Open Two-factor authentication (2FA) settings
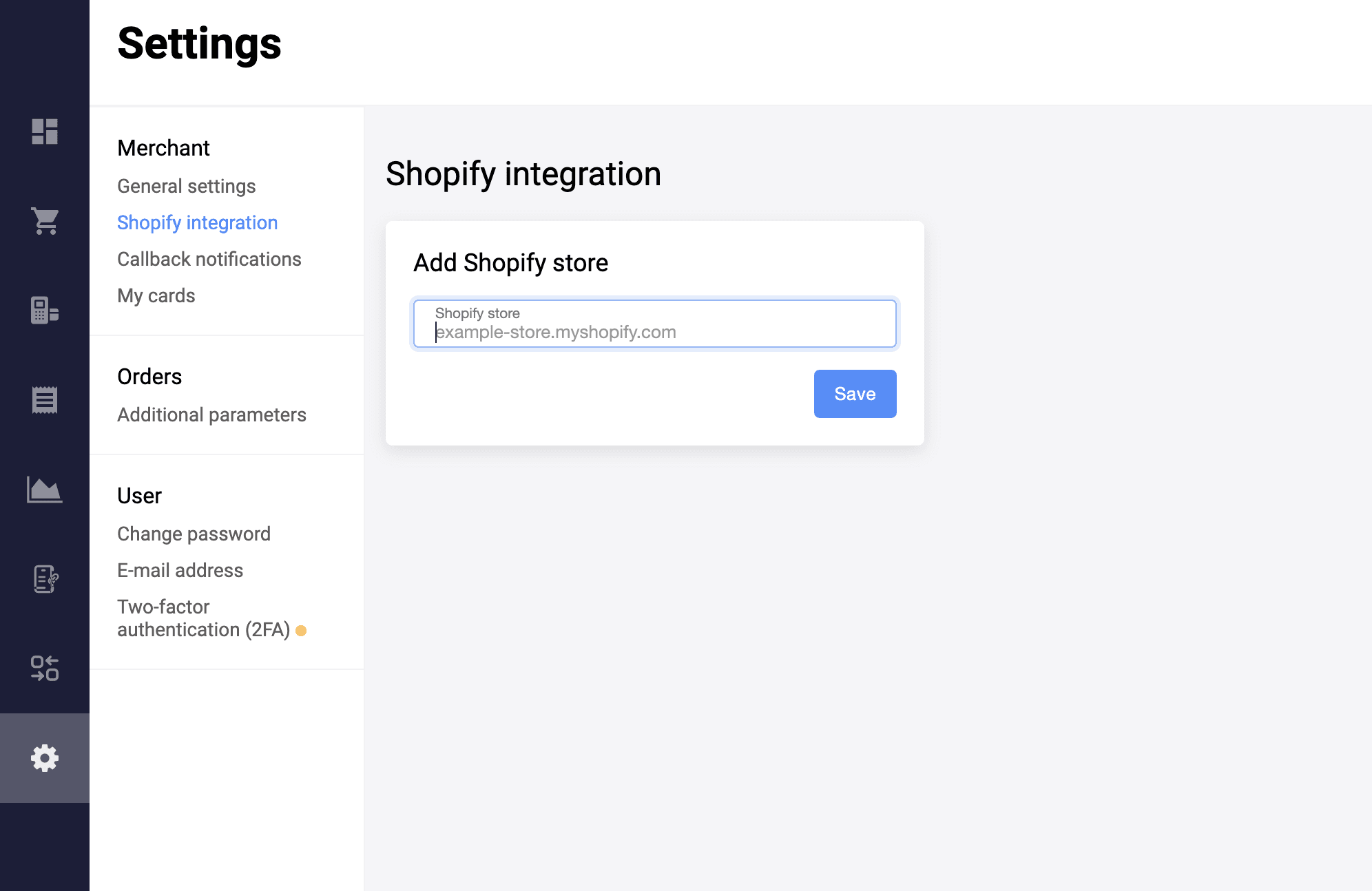Viewport: 1372px width, 891px height. pos(202,618)
